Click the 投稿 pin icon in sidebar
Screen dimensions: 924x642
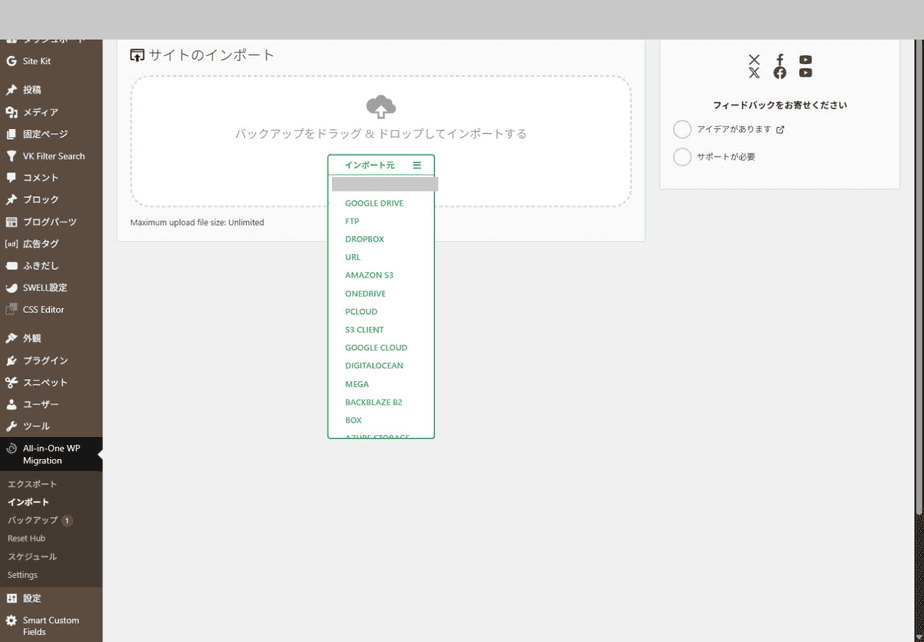[11, 90]
